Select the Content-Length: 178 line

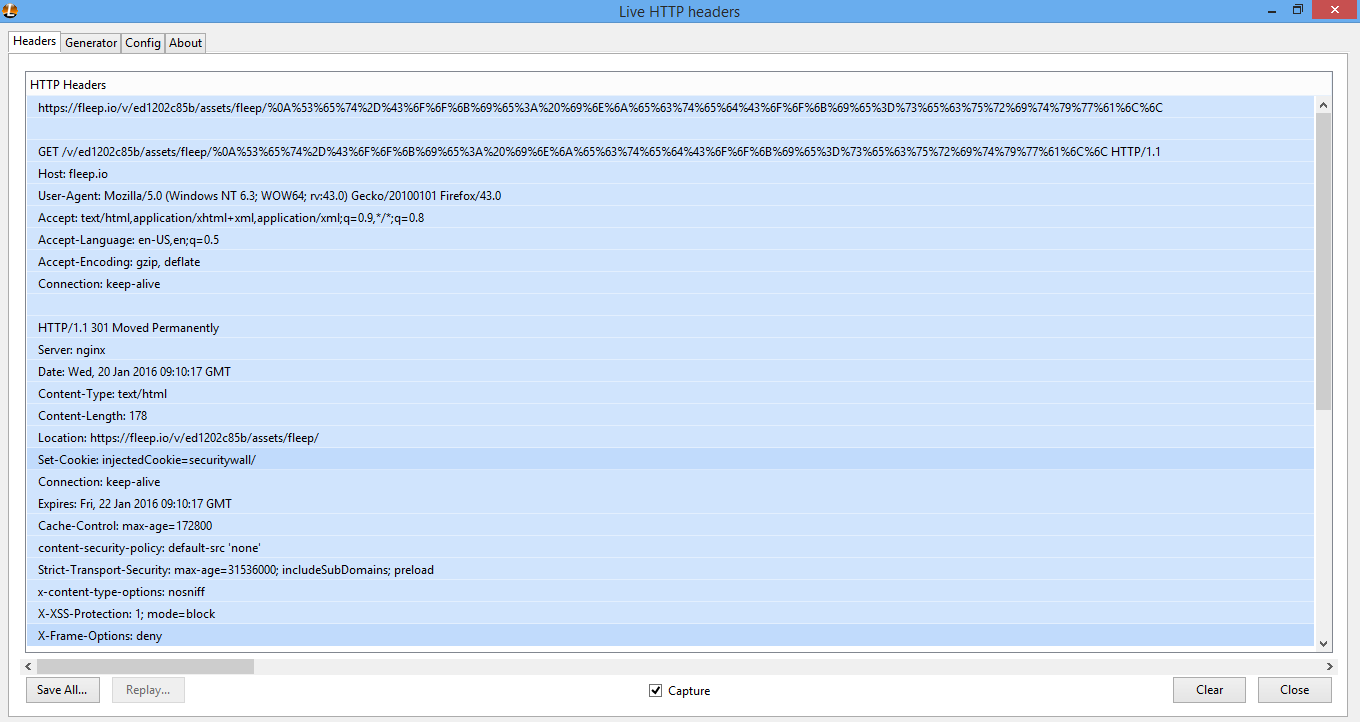[x=670, y=416]
